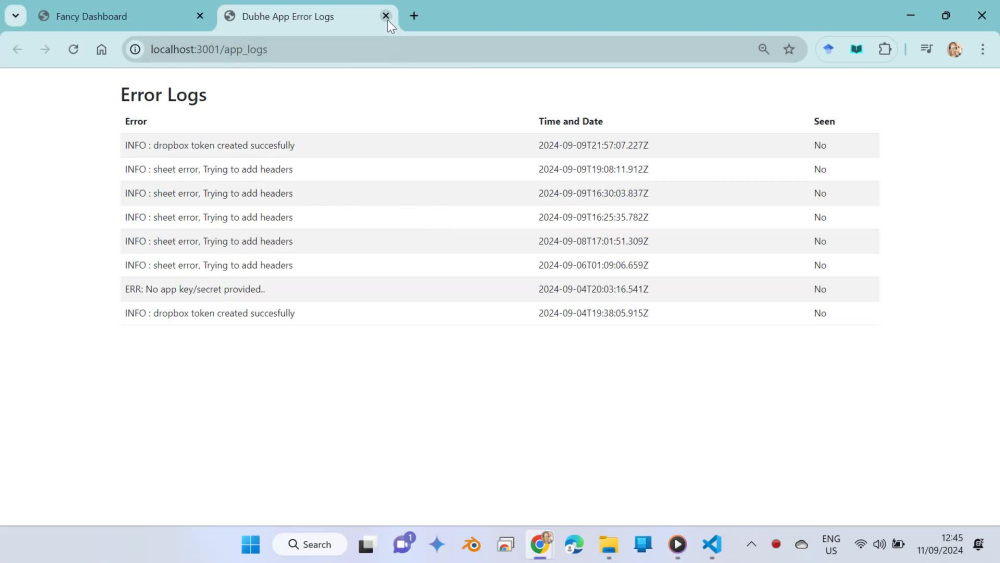Open Google Chrome taskbar icon
1000x563 pixels.
tap(540, 545)
